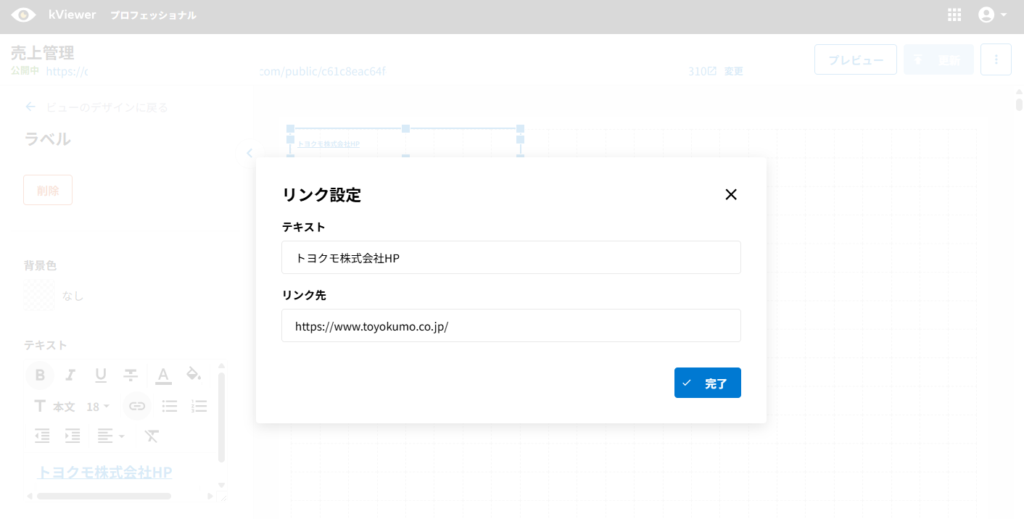Click the horizontal scrollbar of text editor
This screenshot has height=519, width=1024.
point(104,496)
